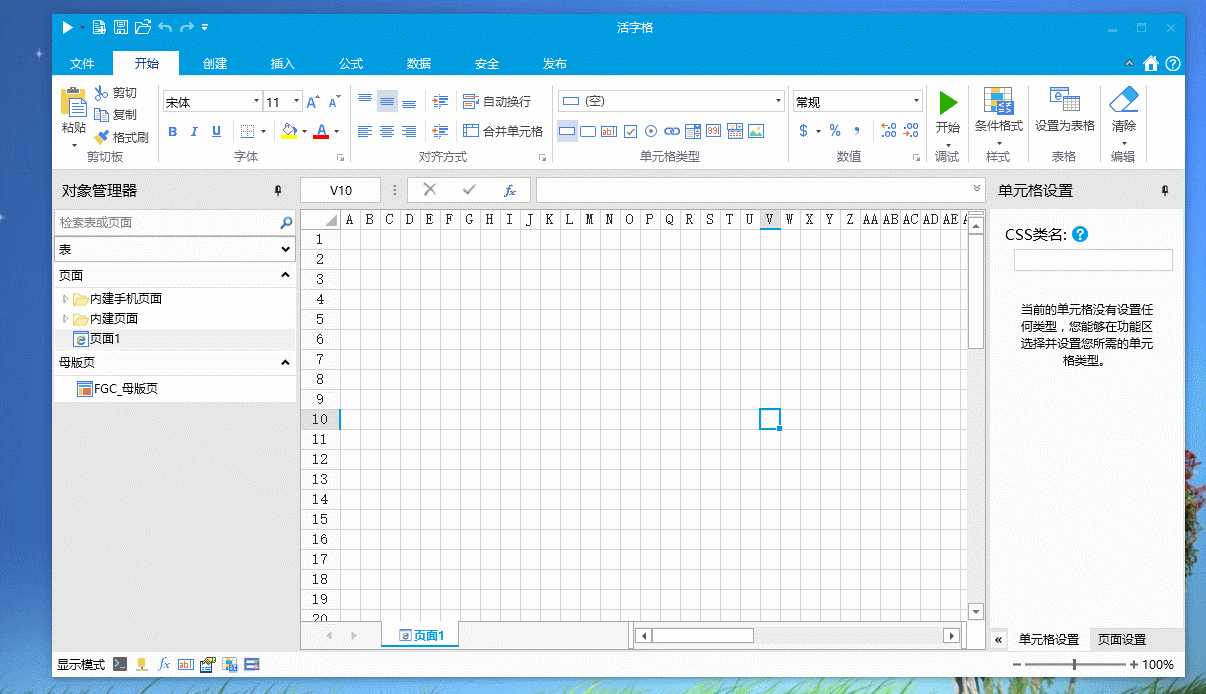Select the 页面1 sheet tab
This screenshot has height=694, width=1206.
[421, 635]
